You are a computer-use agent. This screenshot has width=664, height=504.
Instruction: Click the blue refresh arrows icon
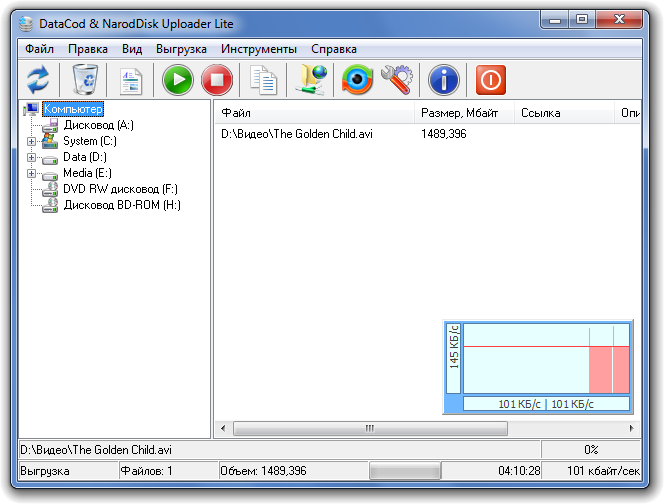click(37, 79)
